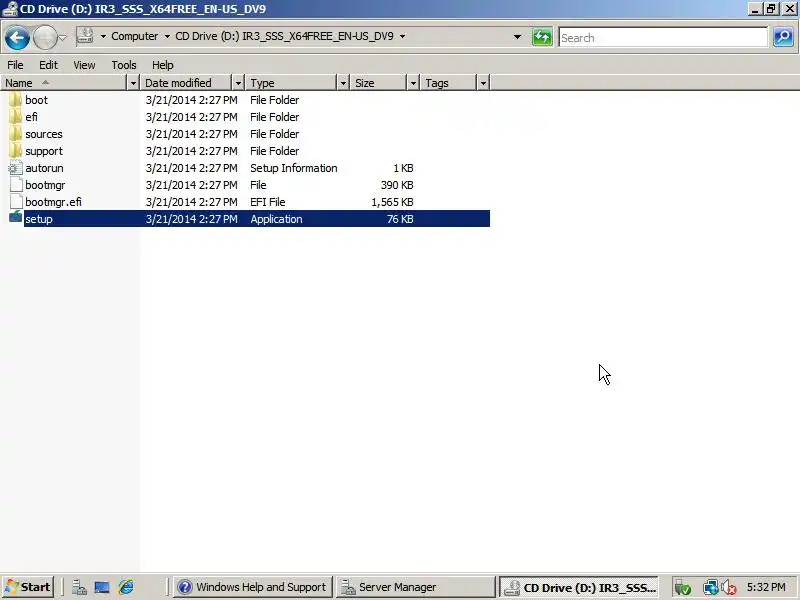Click the title bar CD drive icon
Image resolution: width=800 pixels, height=600 pixels.
[x=9, y=9]
